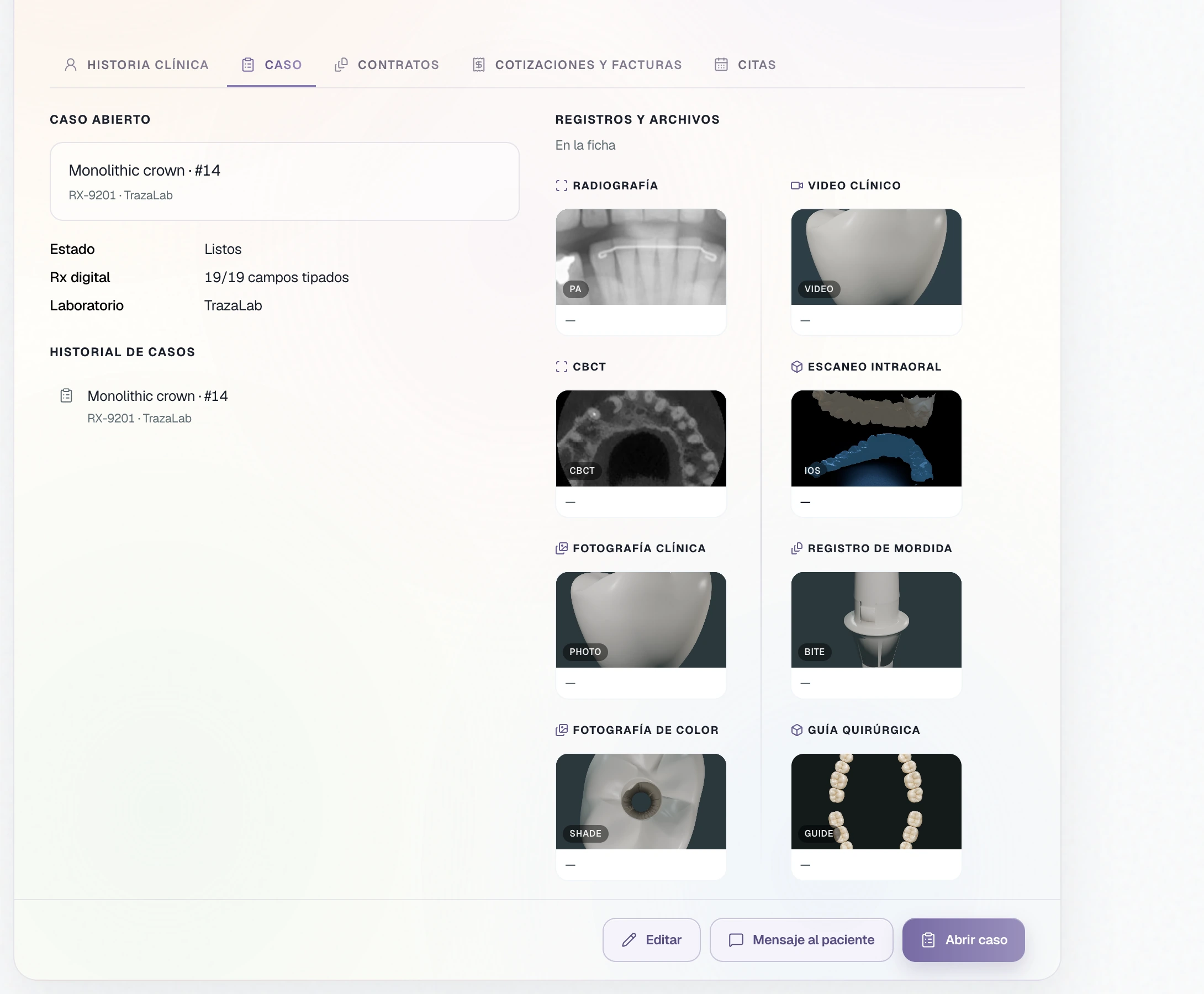Open the VIDEO clinical video thumbnail
The width and height of the screenshot is (1204, 994).
[876, 257]
